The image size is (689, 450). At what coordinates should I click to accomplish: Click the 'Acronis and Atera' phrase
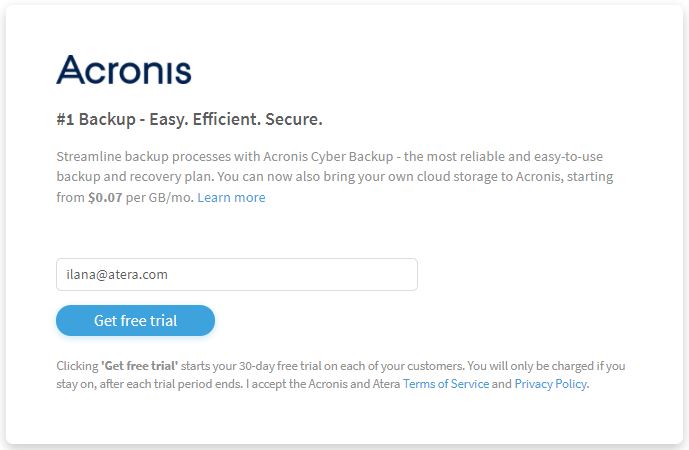[354, 384]
